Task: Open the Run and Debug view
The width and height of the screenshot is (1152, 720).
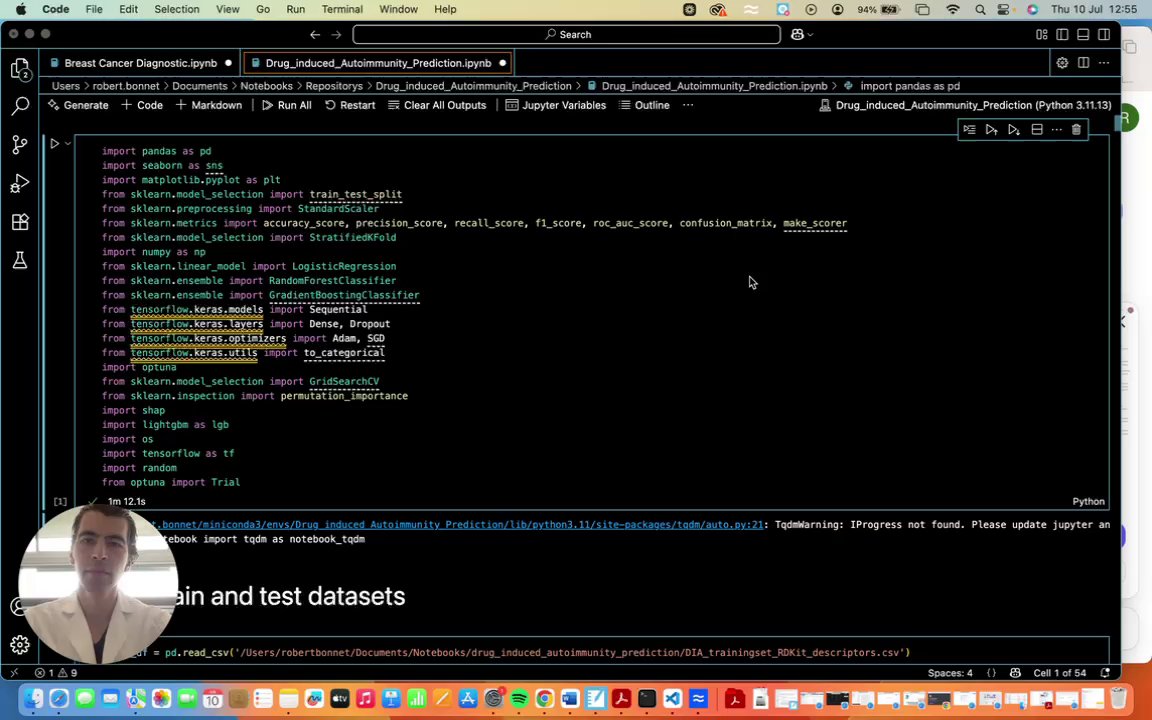Action: [20, 184]
